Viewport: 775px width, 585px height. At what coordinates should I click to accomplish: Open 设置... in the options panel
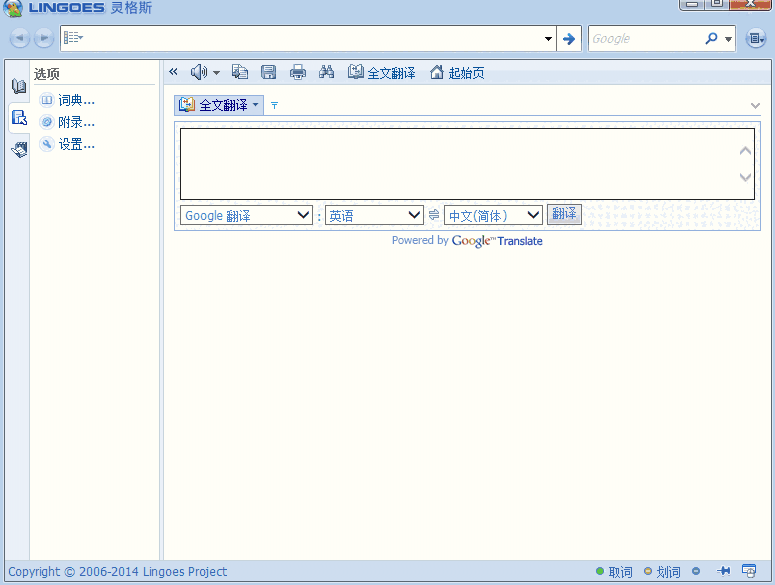coord(76,144)
